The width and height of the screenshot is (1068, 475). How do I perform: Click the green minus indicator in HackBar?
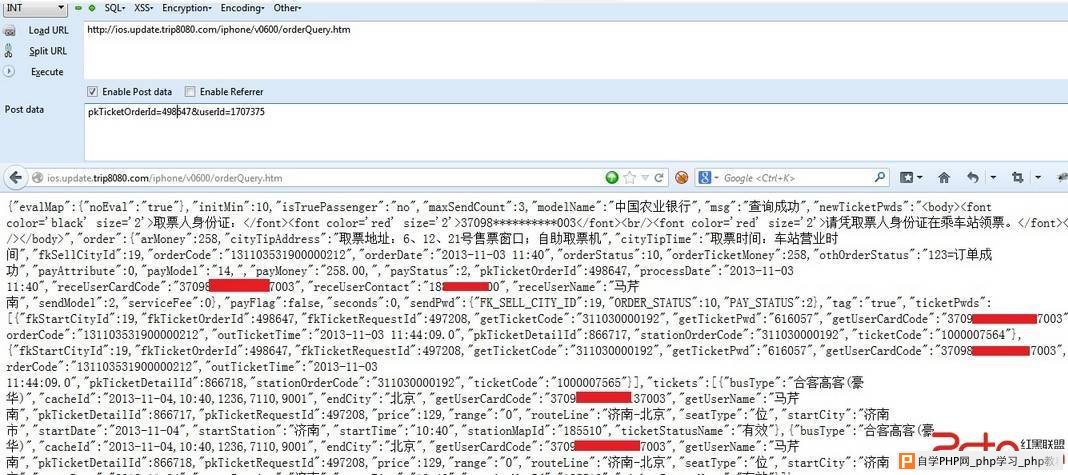click(78, 8)
